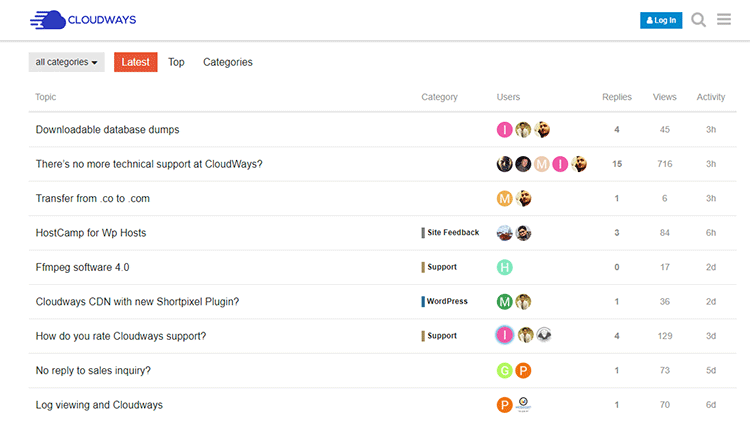Open topic 'How do you rate Cloudways support?'

pos(121,336)
